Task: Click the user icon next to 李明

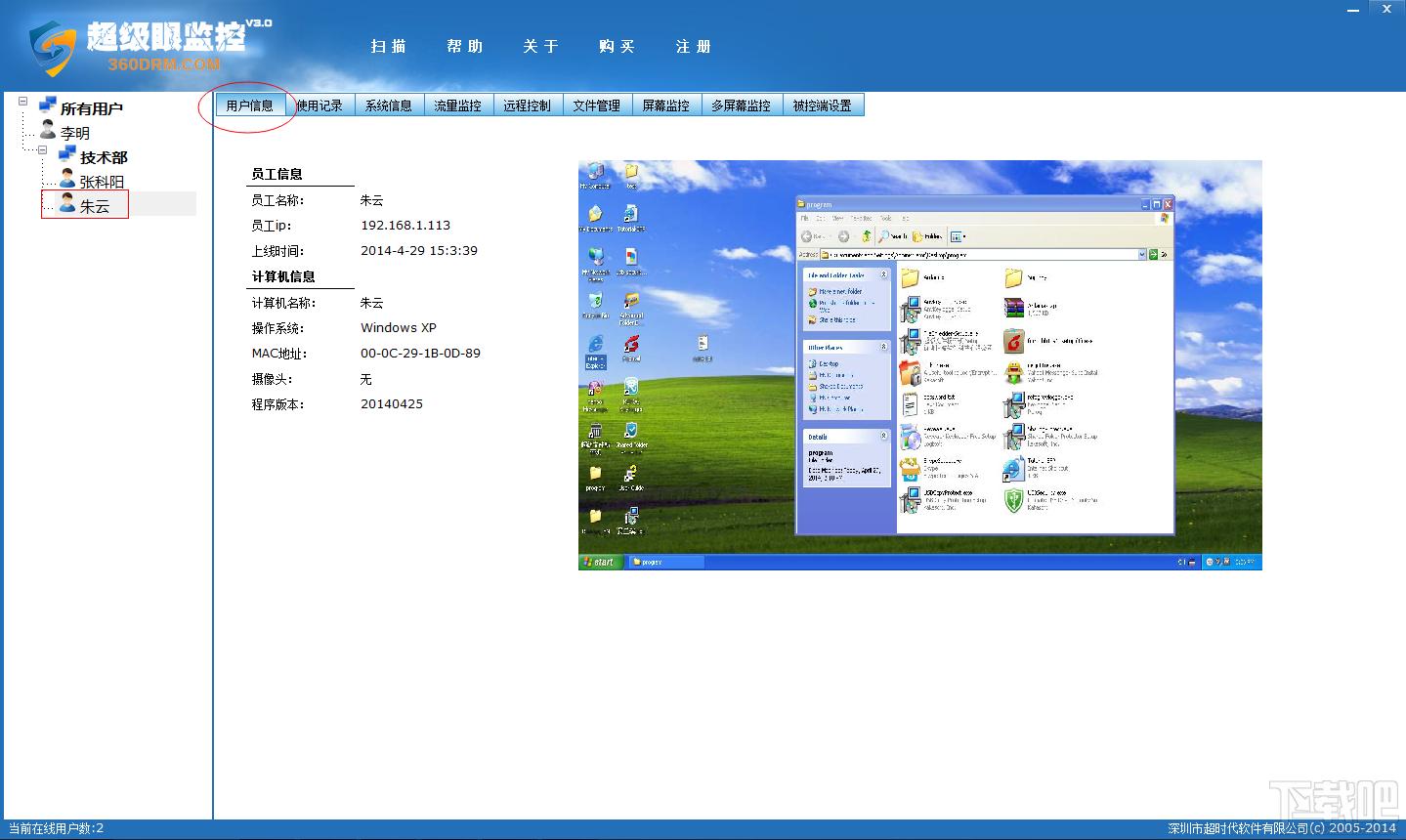Action: (x=48, y=130)
